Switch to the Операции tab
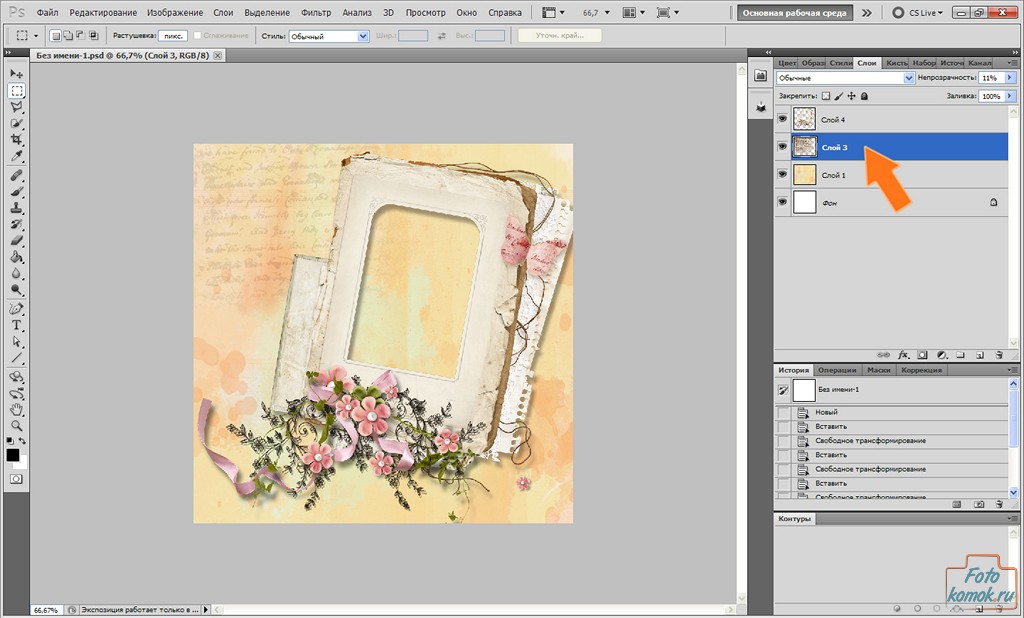Screen dimensions: 1024x618 tap(838, 370)
